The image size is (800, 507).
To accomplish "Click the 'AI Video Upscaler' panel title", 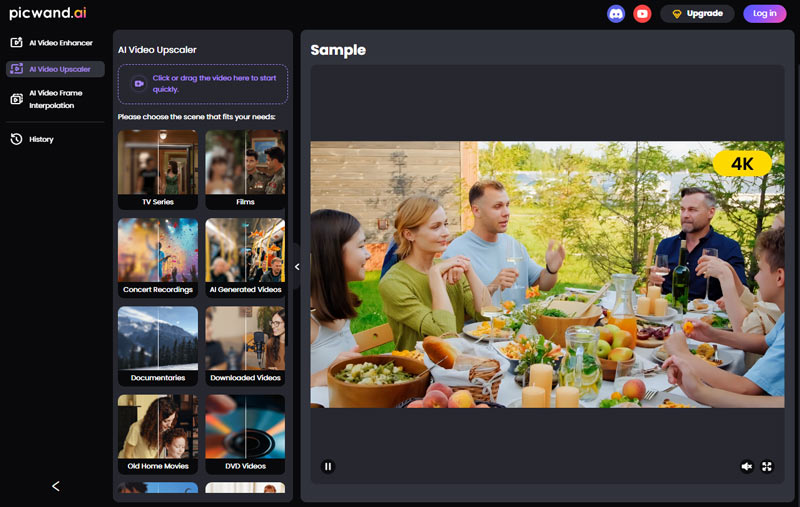I will [x=157, y=49].
